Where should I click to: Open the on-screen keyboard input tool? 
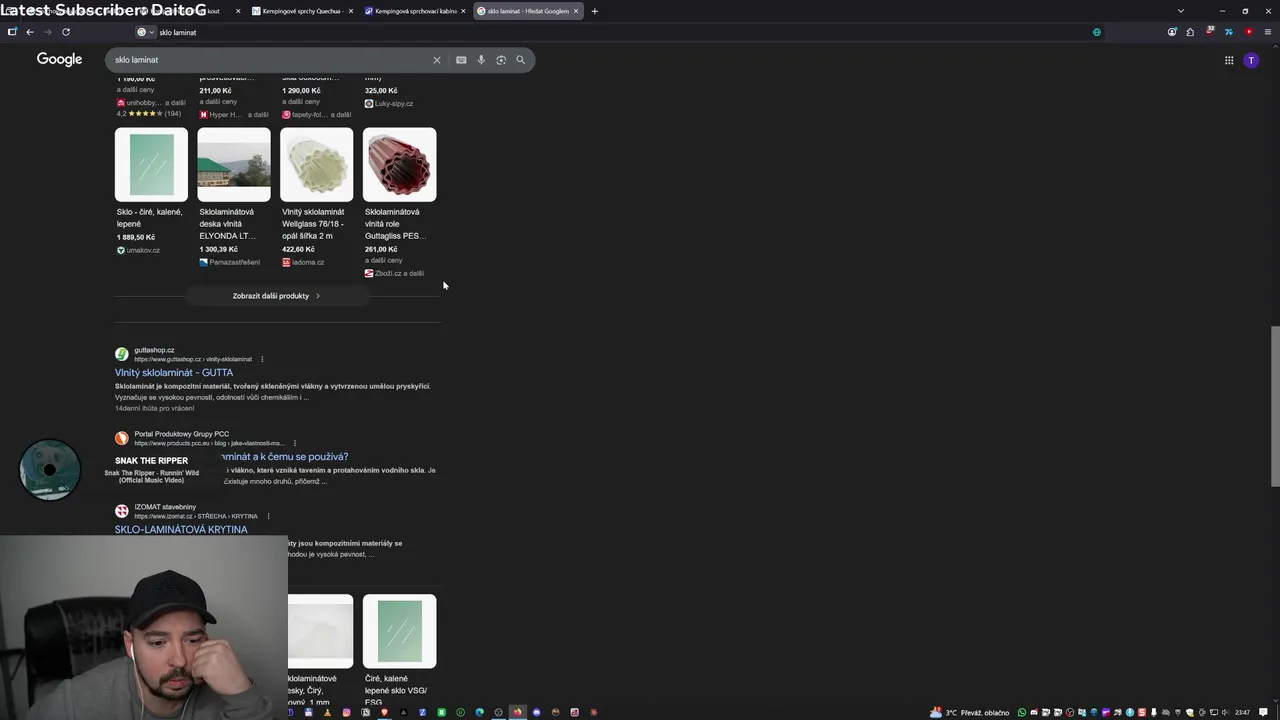[461, 60]
